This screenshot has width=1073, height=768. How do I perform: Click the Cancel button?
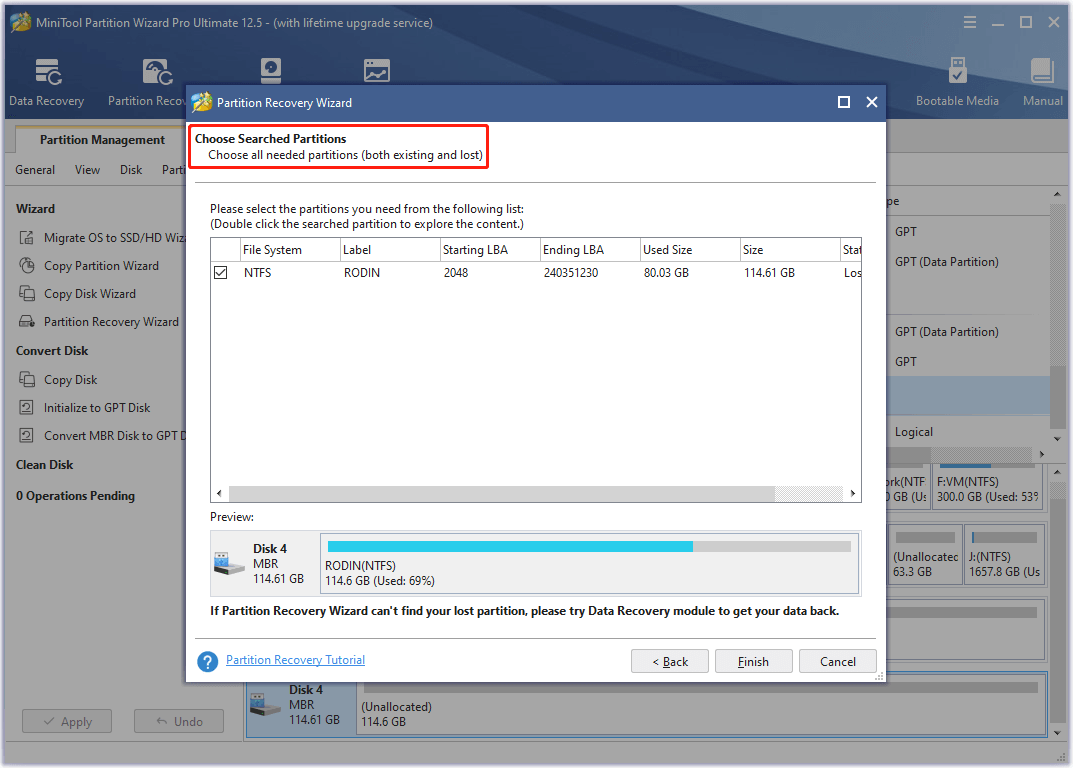tap(838, 661)
